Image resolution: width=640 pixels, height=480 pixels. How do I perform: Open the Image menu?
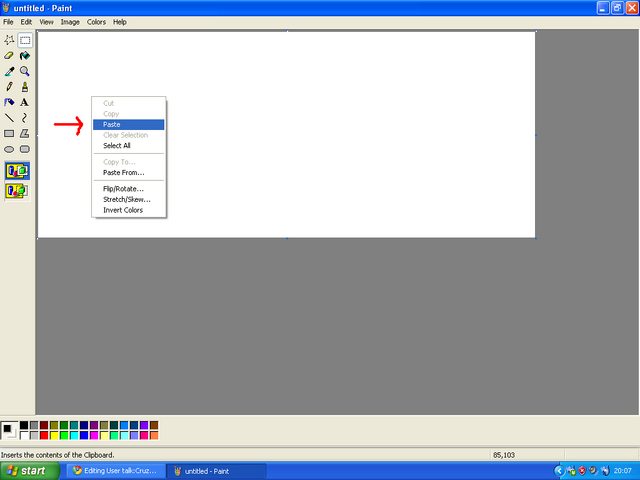[x=70, y=22]
